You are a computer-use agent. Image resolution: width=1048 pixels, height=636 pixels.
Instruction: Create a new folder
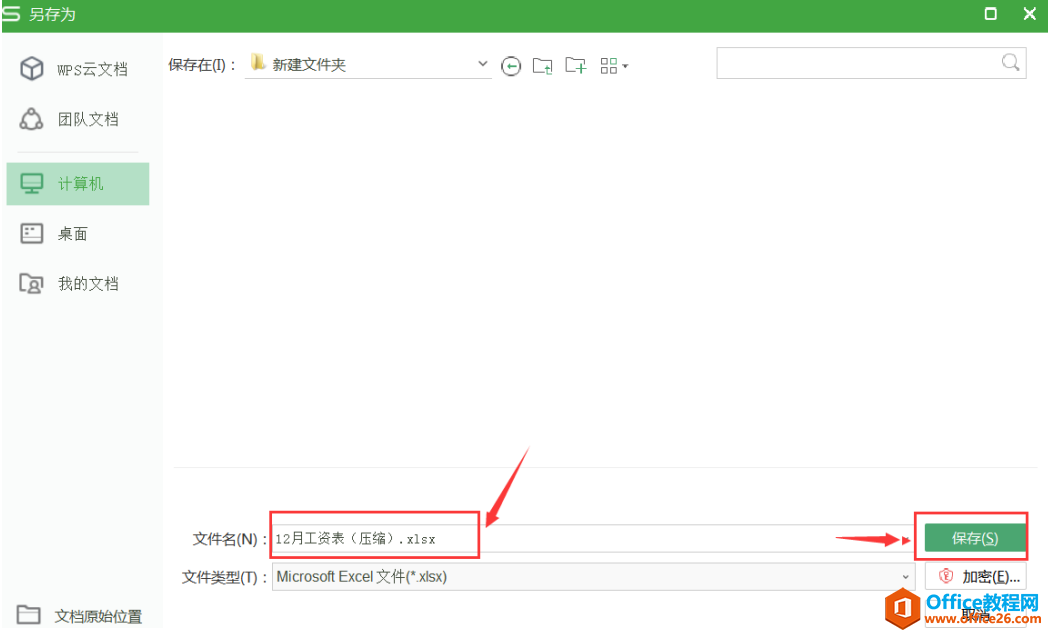tap(575, 65)
